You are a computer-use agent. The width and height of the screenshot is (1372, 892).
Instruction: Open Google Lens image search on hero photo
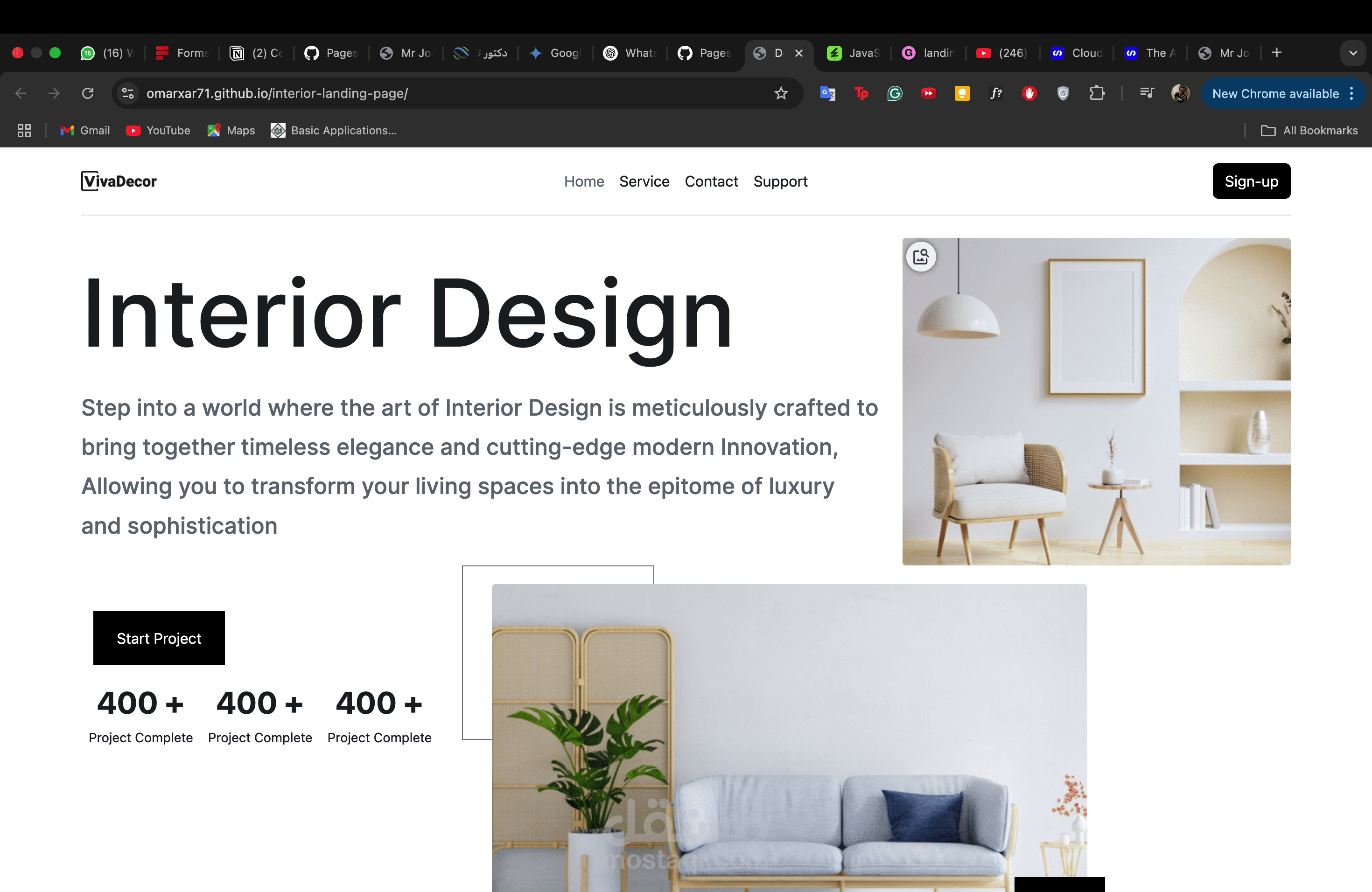coord(921,257)
